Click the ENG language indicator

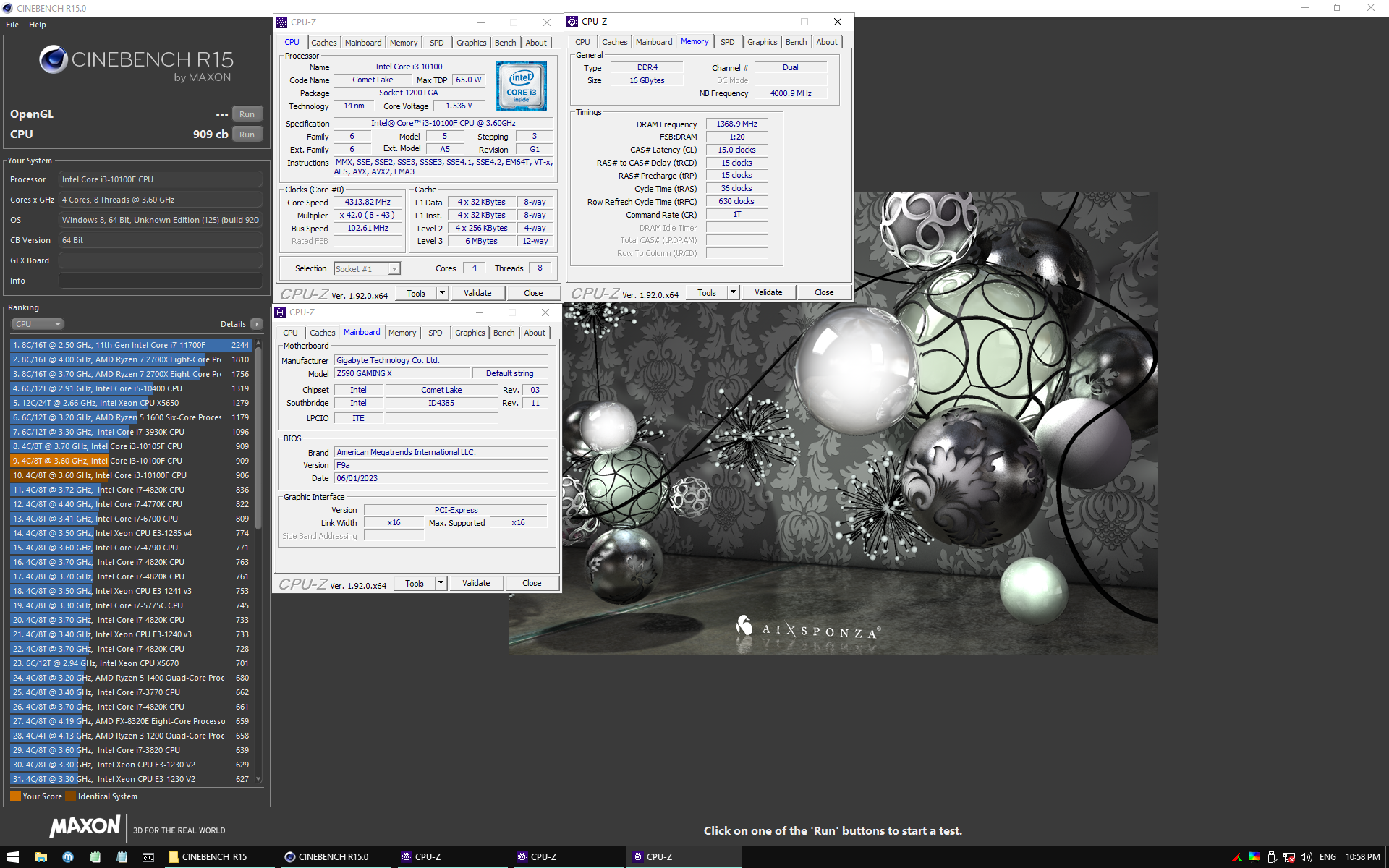[x=1328, y=857]
